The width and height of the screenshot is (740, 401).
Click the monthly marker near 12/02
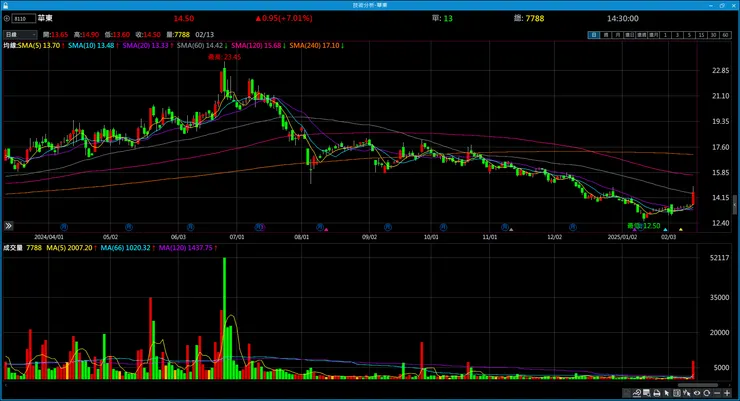click(x=572, y=227)
